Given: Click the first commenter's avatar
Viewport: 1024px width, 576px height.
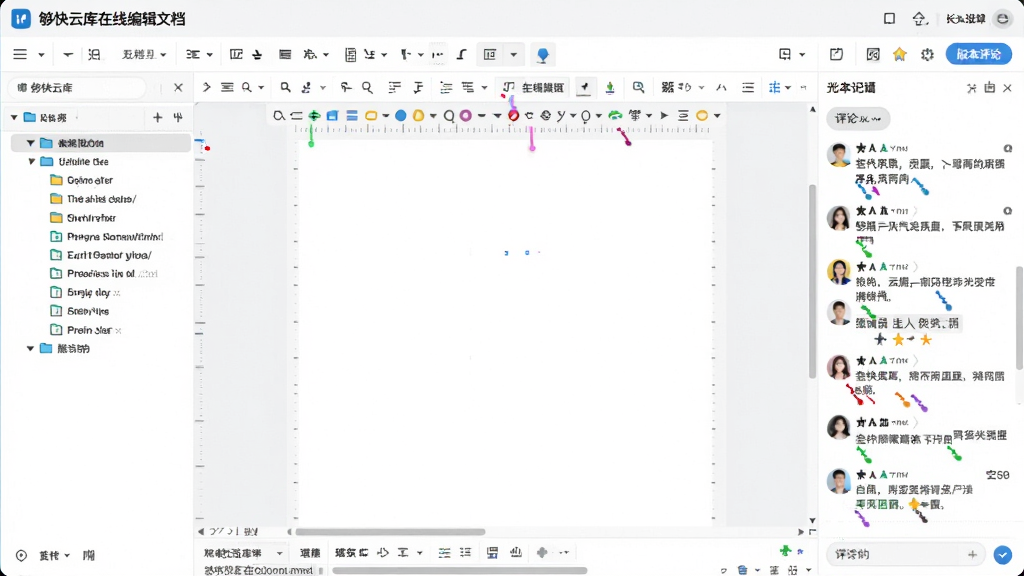Looking at the screenshot, I should (839, 155).
